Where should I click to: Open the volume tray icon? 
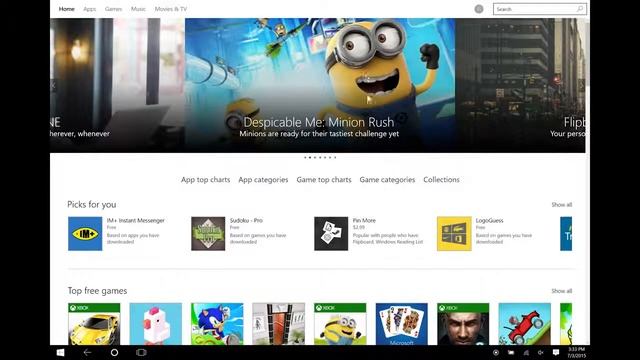click(540, 352)
